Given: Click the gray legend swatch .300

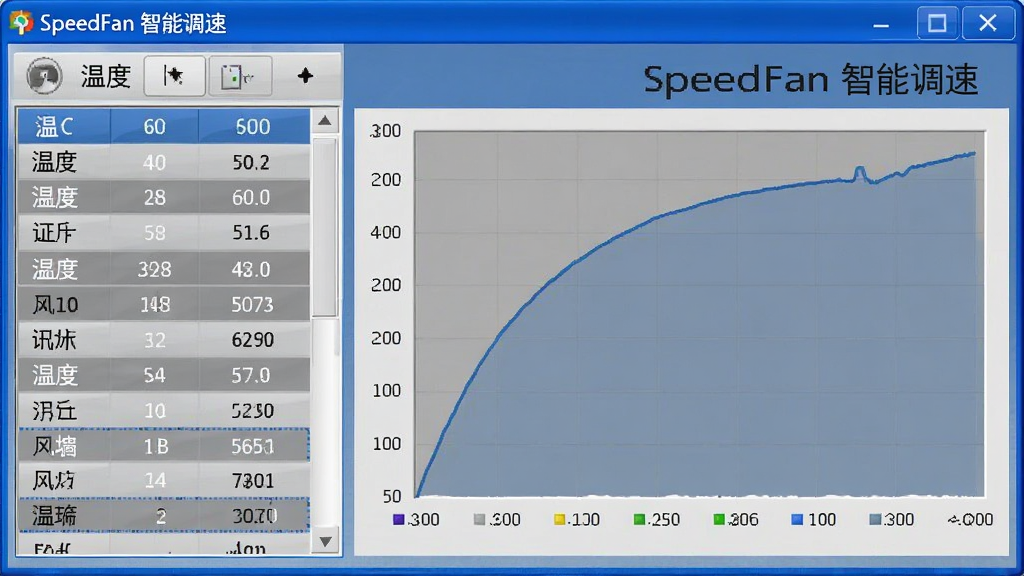Looking at the screenshot, I should coord(479,519).
